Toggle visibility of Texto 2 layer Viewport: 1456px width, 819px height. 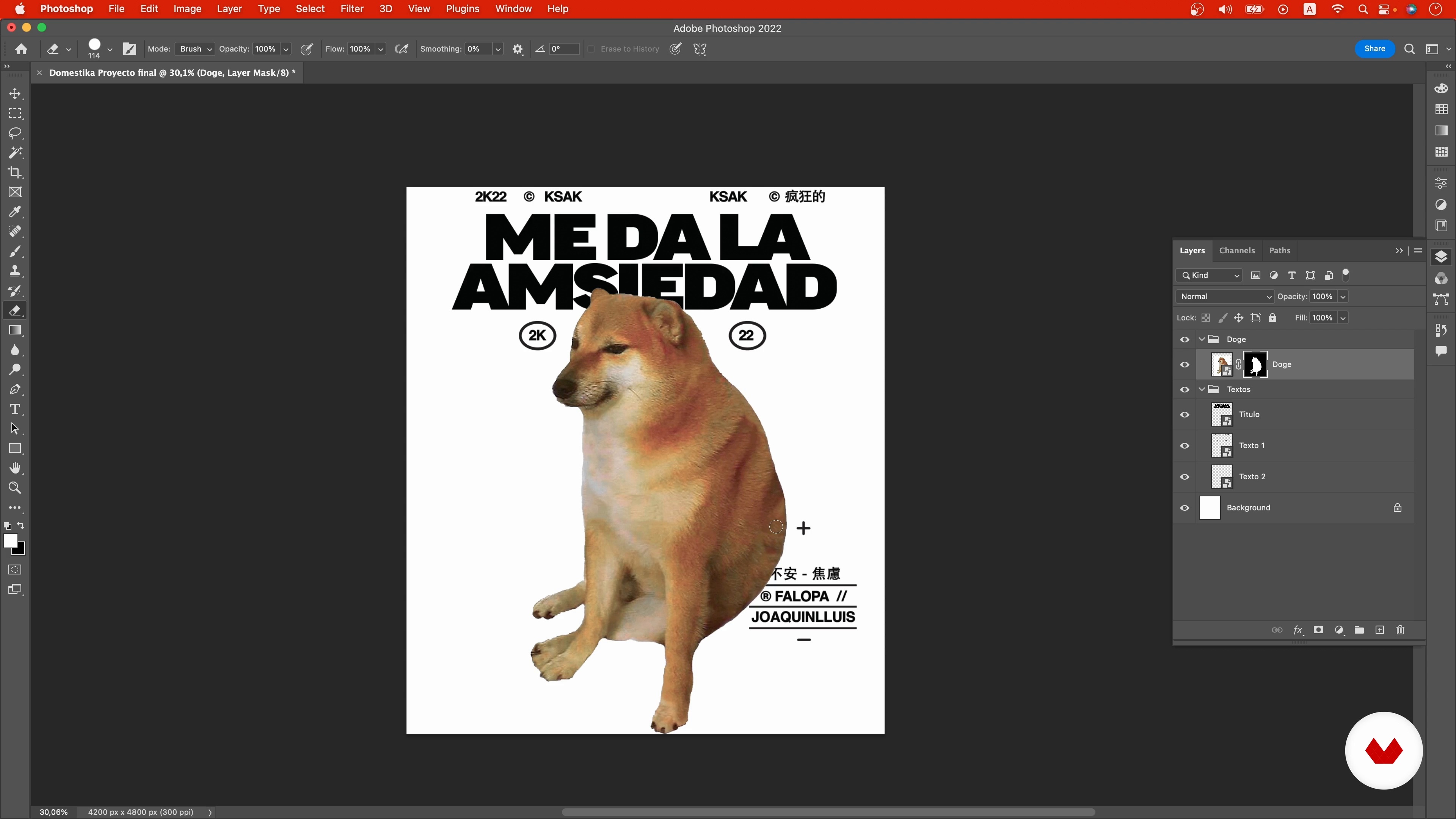[1185, 477]
